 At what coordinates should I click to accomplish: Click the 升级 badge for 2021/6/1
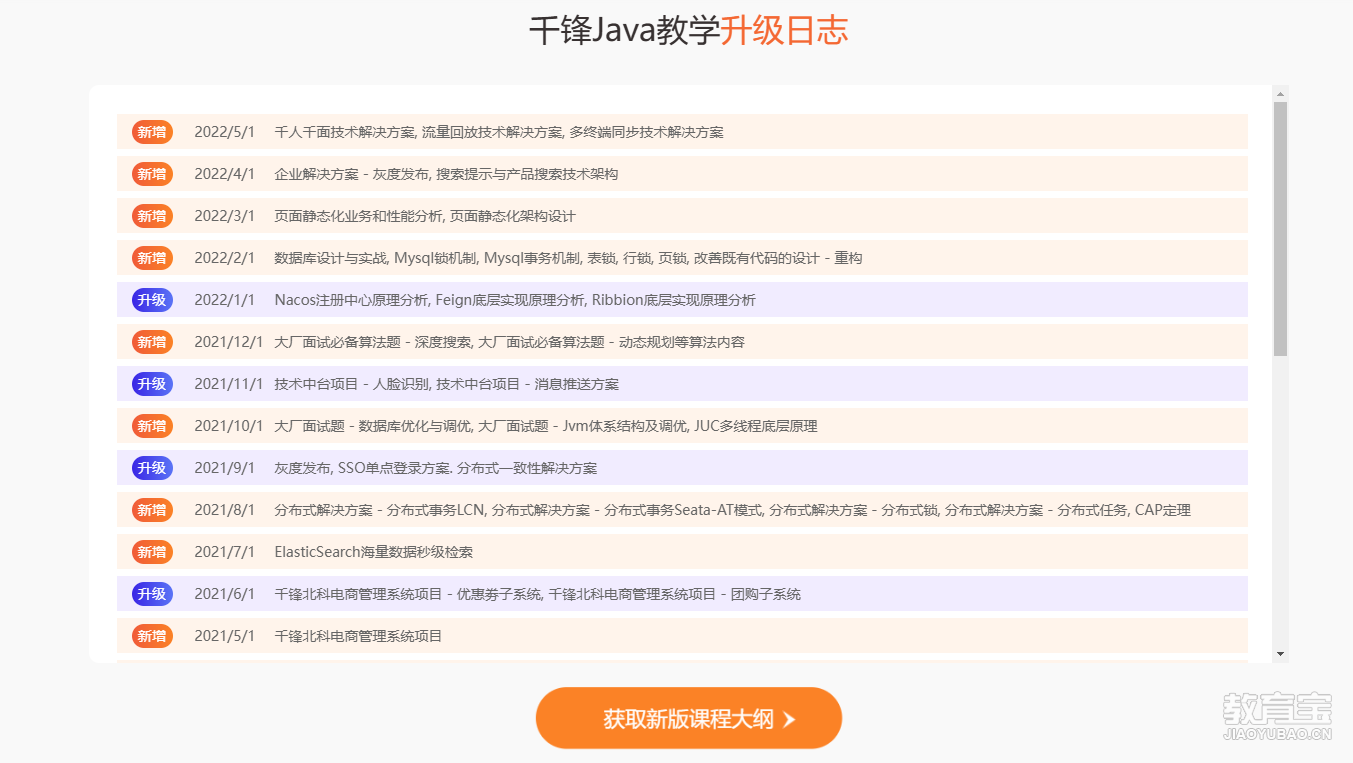(x=152, y=594)
